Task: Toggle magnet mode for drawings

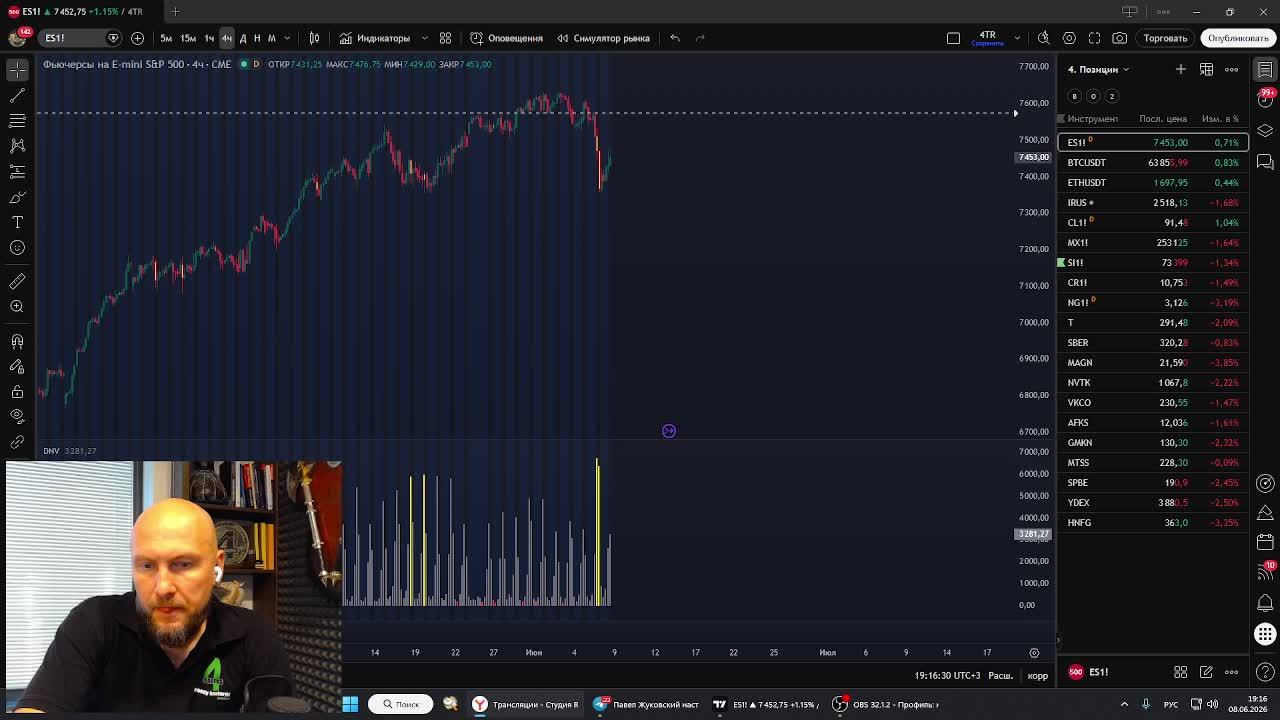Action: [x=17, y=341]
